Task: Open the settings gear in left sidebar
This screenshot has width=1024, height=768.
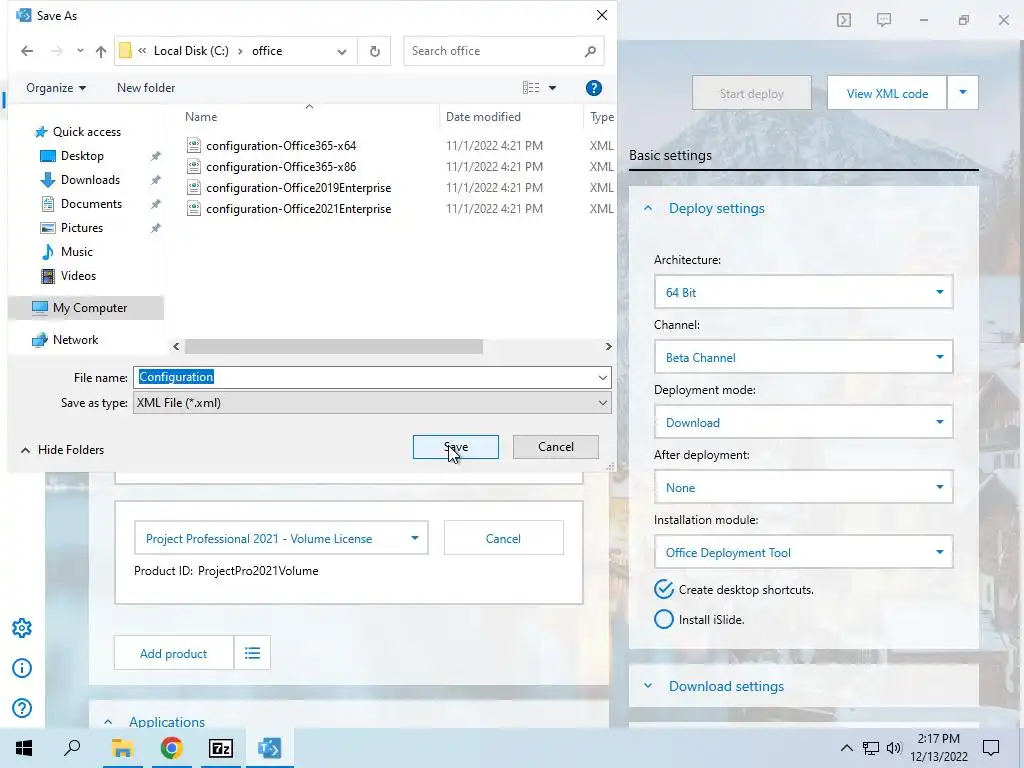Action: pos(22,628)
